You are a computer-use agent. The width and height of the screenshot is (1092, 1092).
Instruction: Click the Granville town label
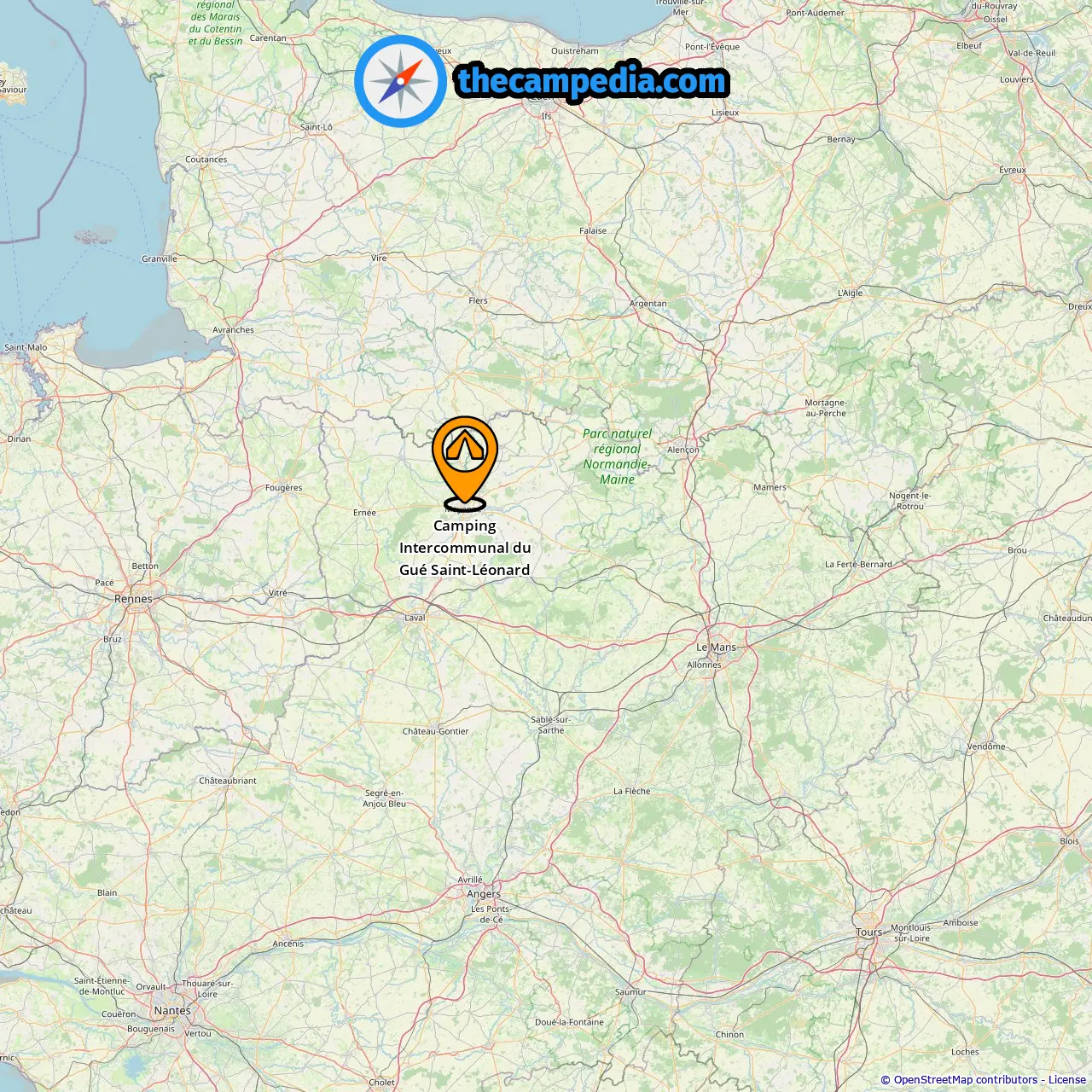click(x=160, y=258)
